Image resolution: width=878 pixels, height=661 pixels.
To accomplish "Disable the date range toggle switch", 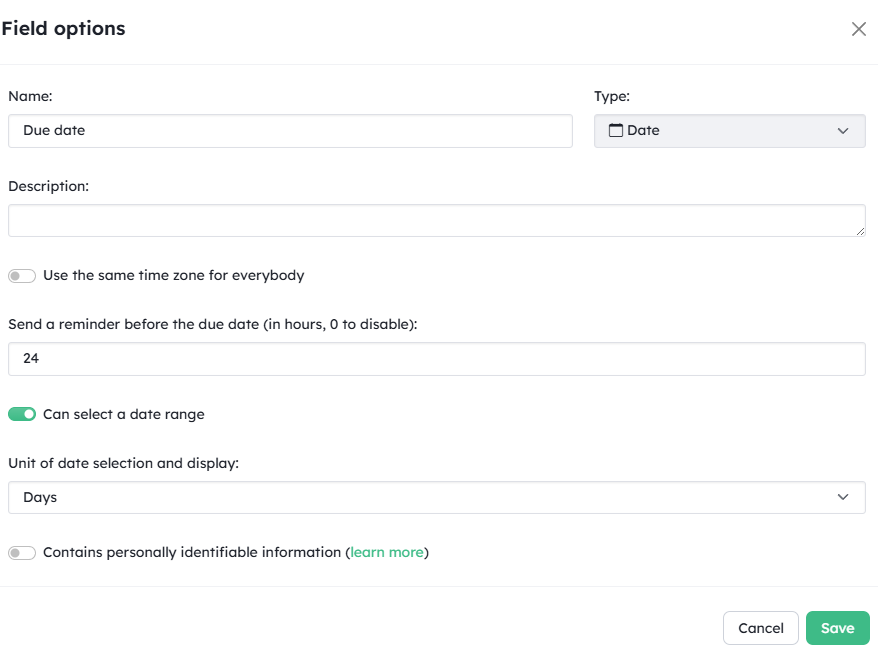I will click(22, 414).
